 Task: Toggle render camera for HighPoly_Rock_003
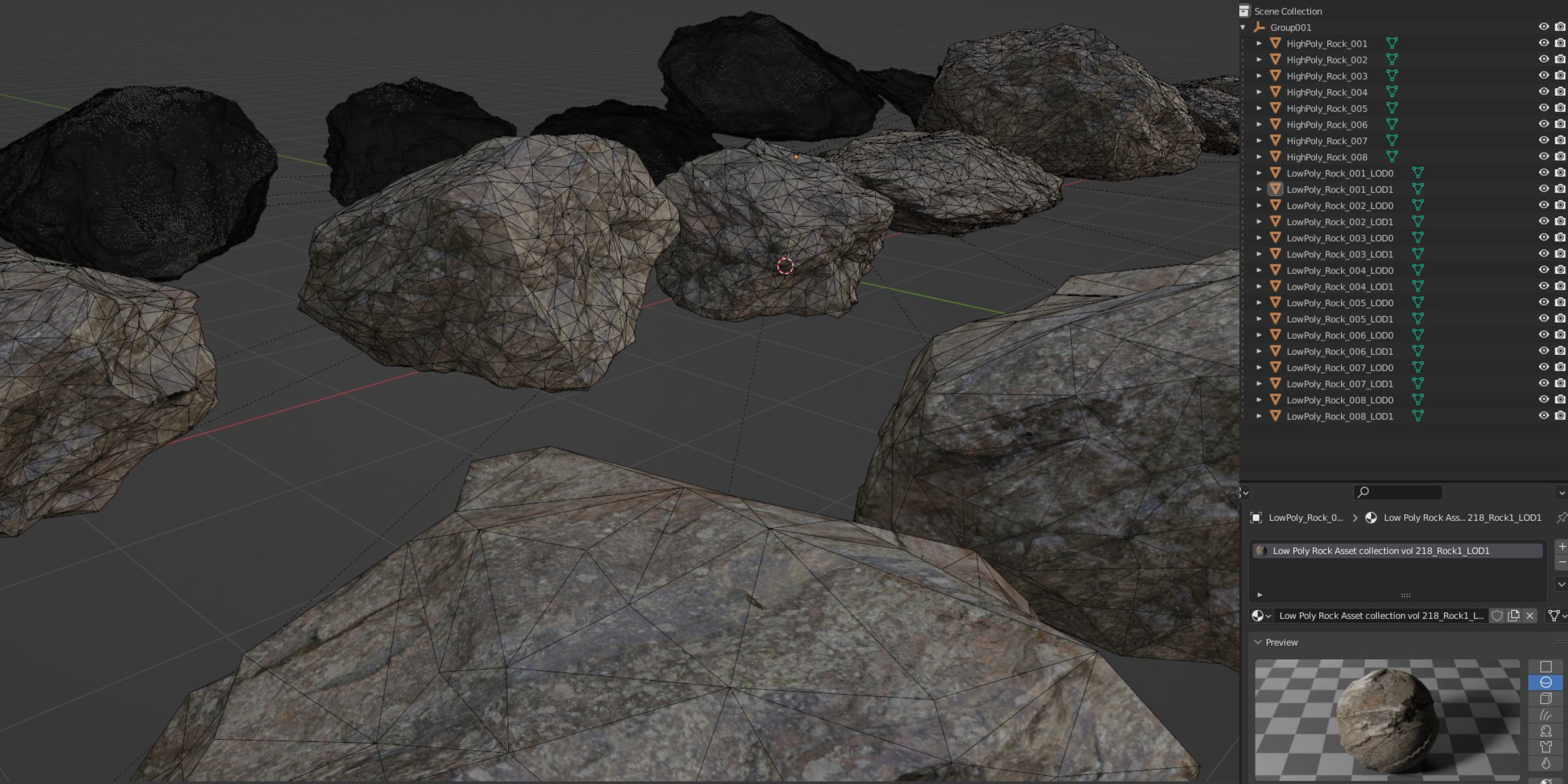(x=1560, y=76)
